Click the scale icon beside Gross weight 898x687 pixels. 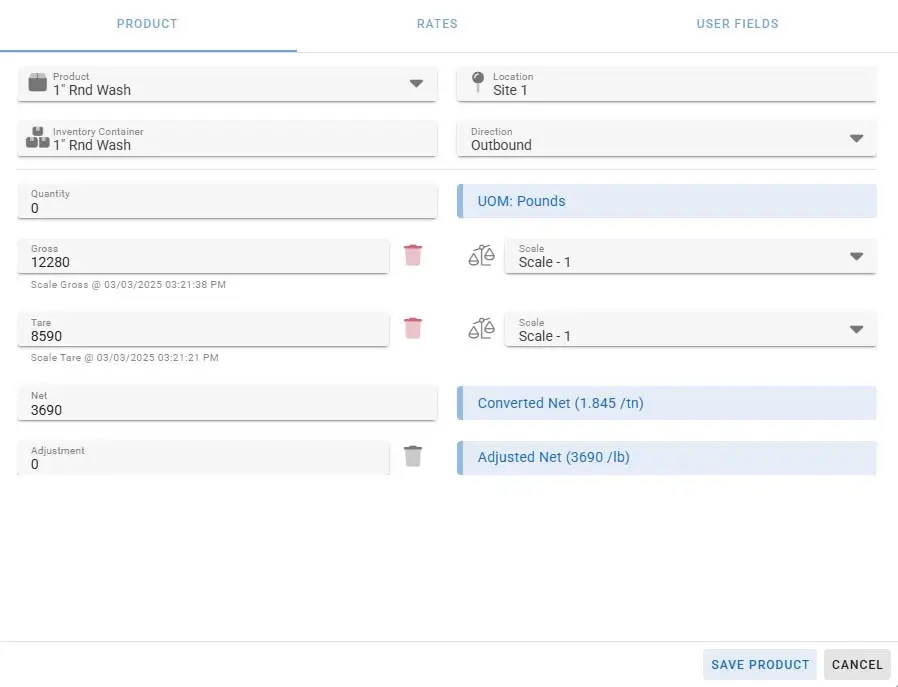[x=482, y=255]
